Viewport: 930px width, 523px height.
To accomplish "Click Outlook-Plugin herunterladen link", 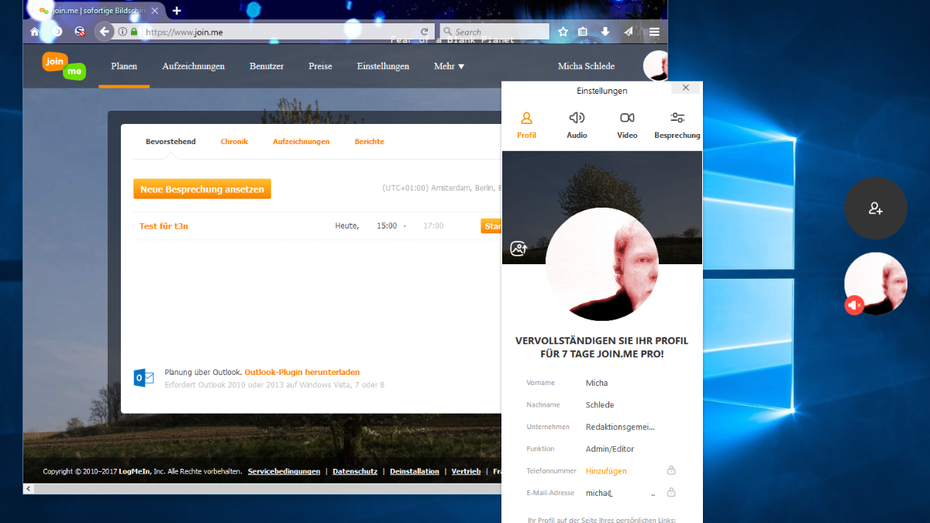I will tap(302, 372).
